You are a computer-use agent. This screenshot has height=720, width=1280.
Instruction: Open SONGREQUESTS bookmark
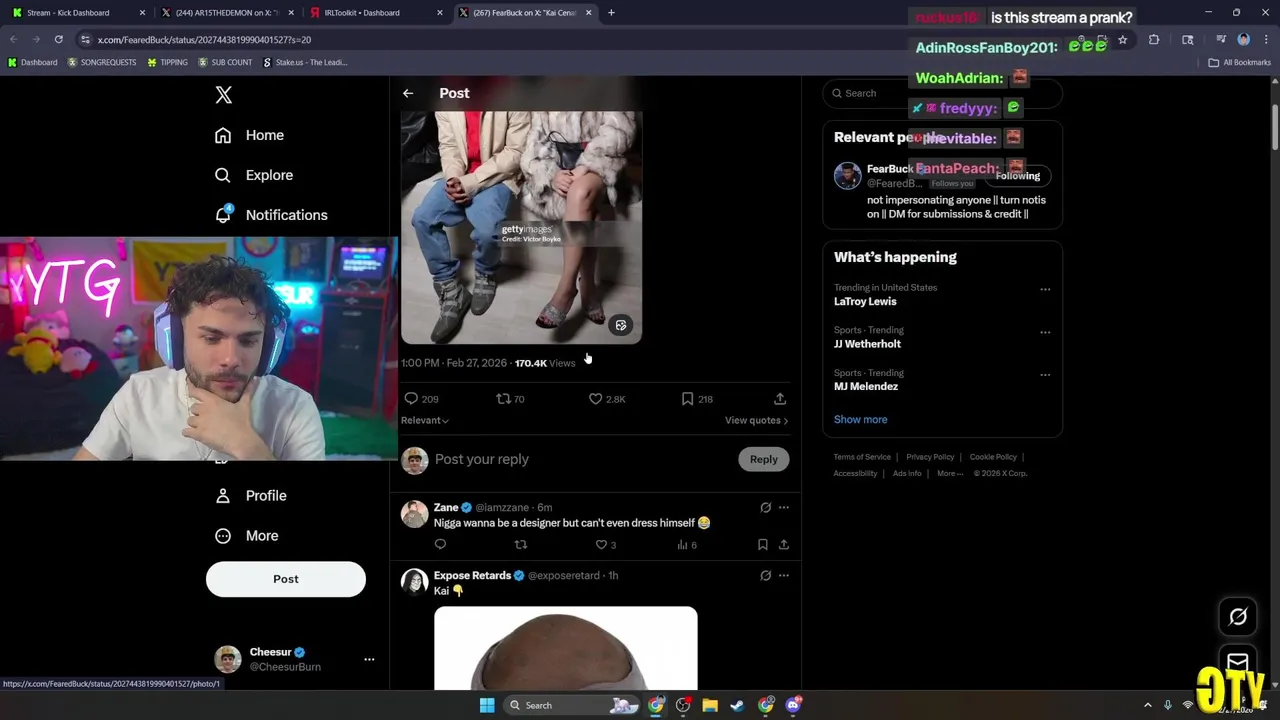point(102,62)
